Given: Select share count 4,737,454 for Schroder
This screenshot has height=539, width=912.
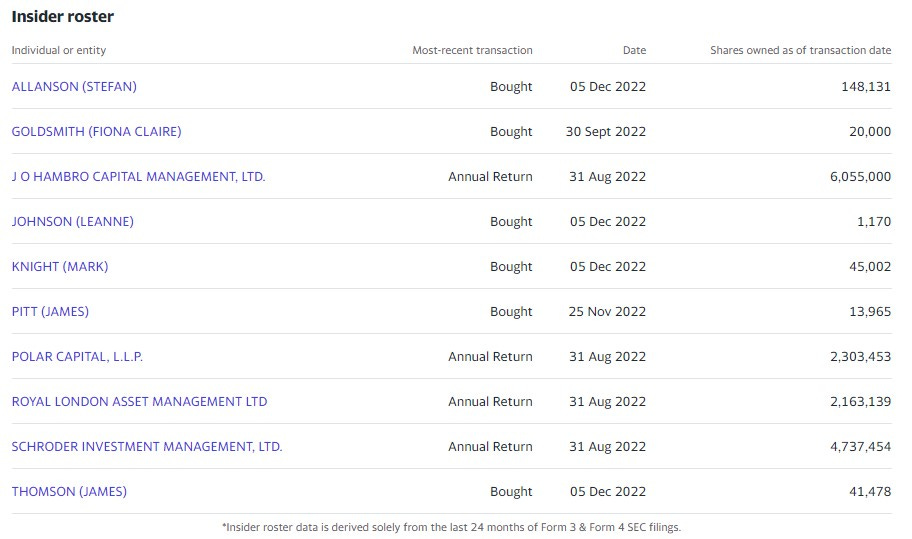Looking at the screenshot, I should point(860,447).
